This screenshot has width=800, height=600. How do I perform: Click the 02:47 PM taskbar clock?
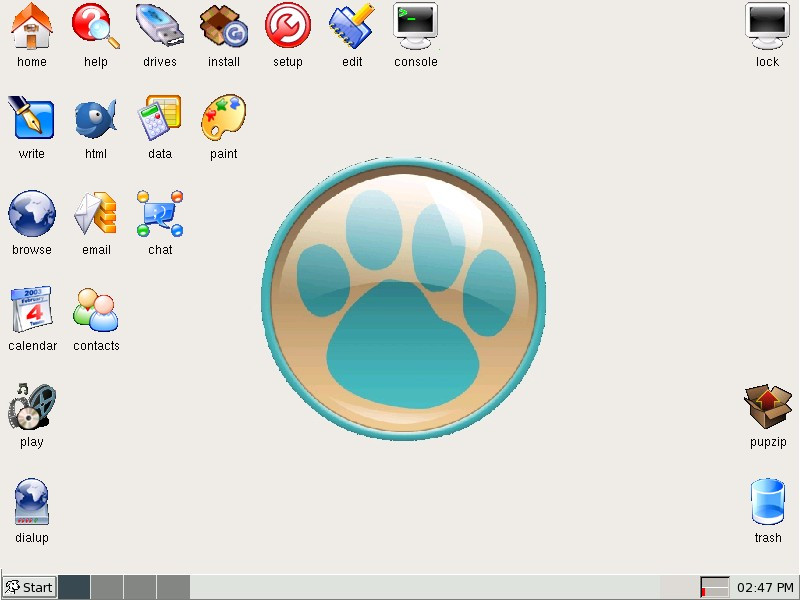(765, 588)
